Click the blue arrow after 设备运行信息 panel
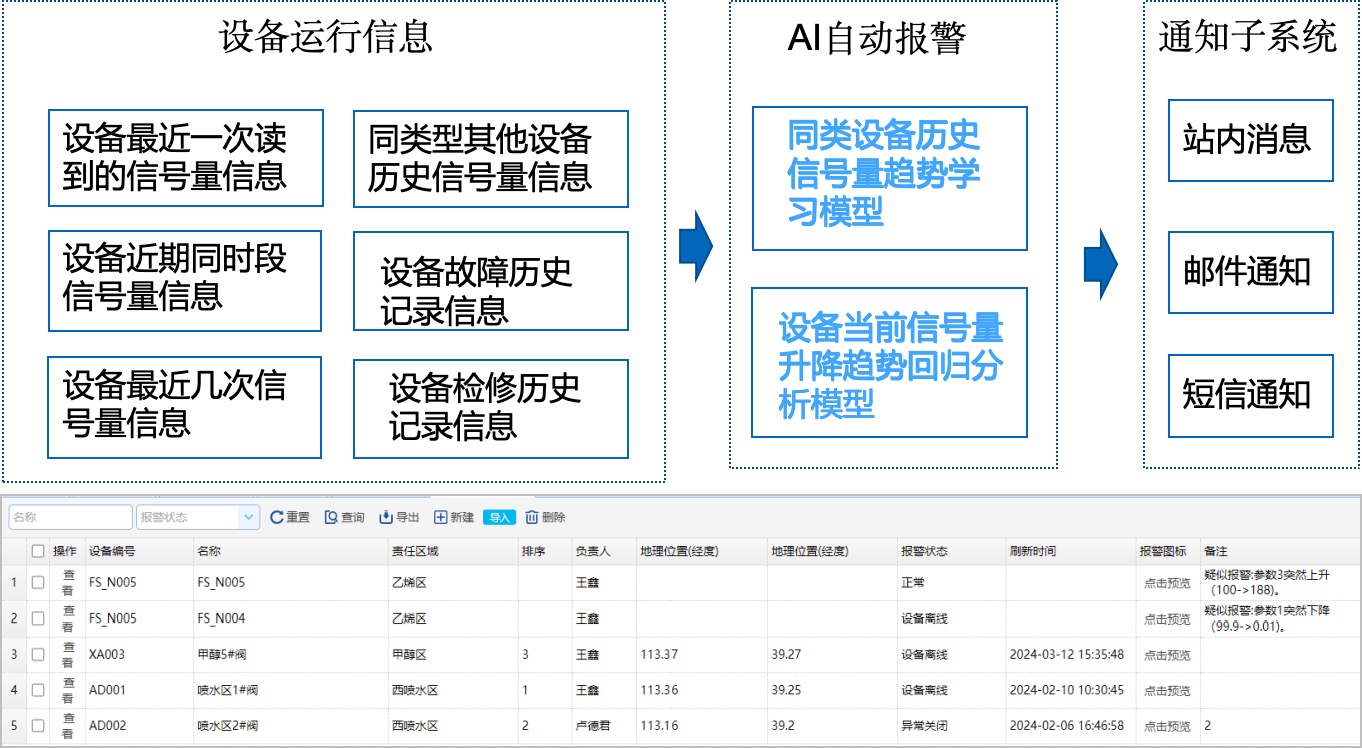The height and width of the screenshot is (748, 1362). [696, 246]
